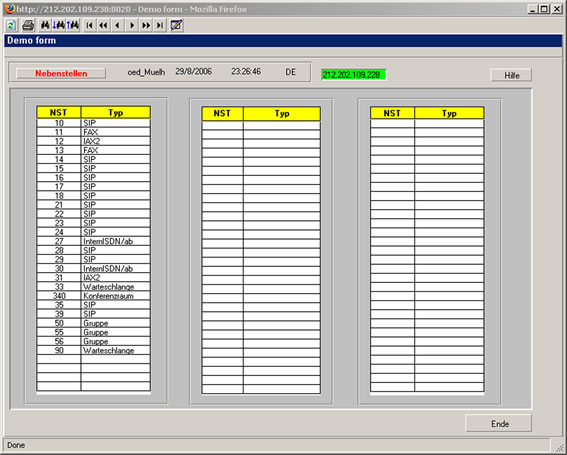Select row 27 InternISDN/ab entry
This screenshot has height=455, width=567.
point(93,241)
